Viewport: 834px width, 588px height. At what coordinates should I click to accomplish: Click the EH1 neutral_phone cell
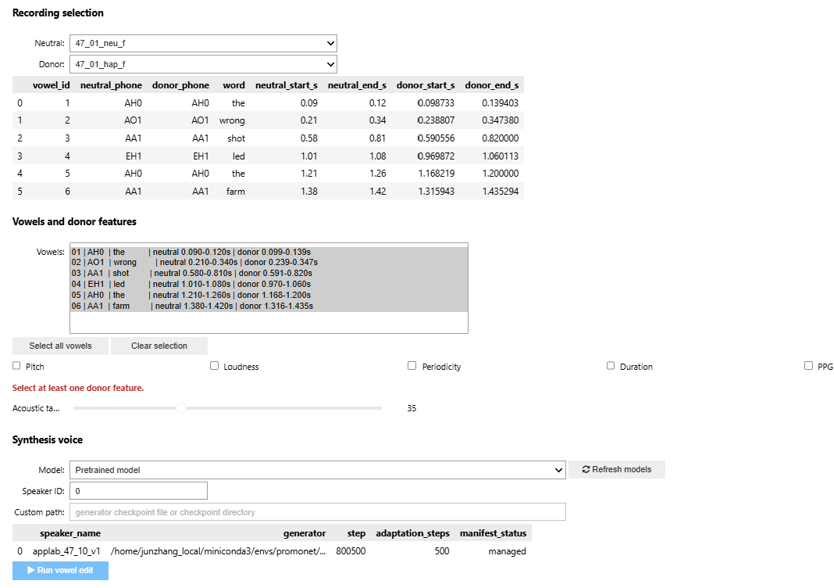pyautogui.click(x=133, y=156)
